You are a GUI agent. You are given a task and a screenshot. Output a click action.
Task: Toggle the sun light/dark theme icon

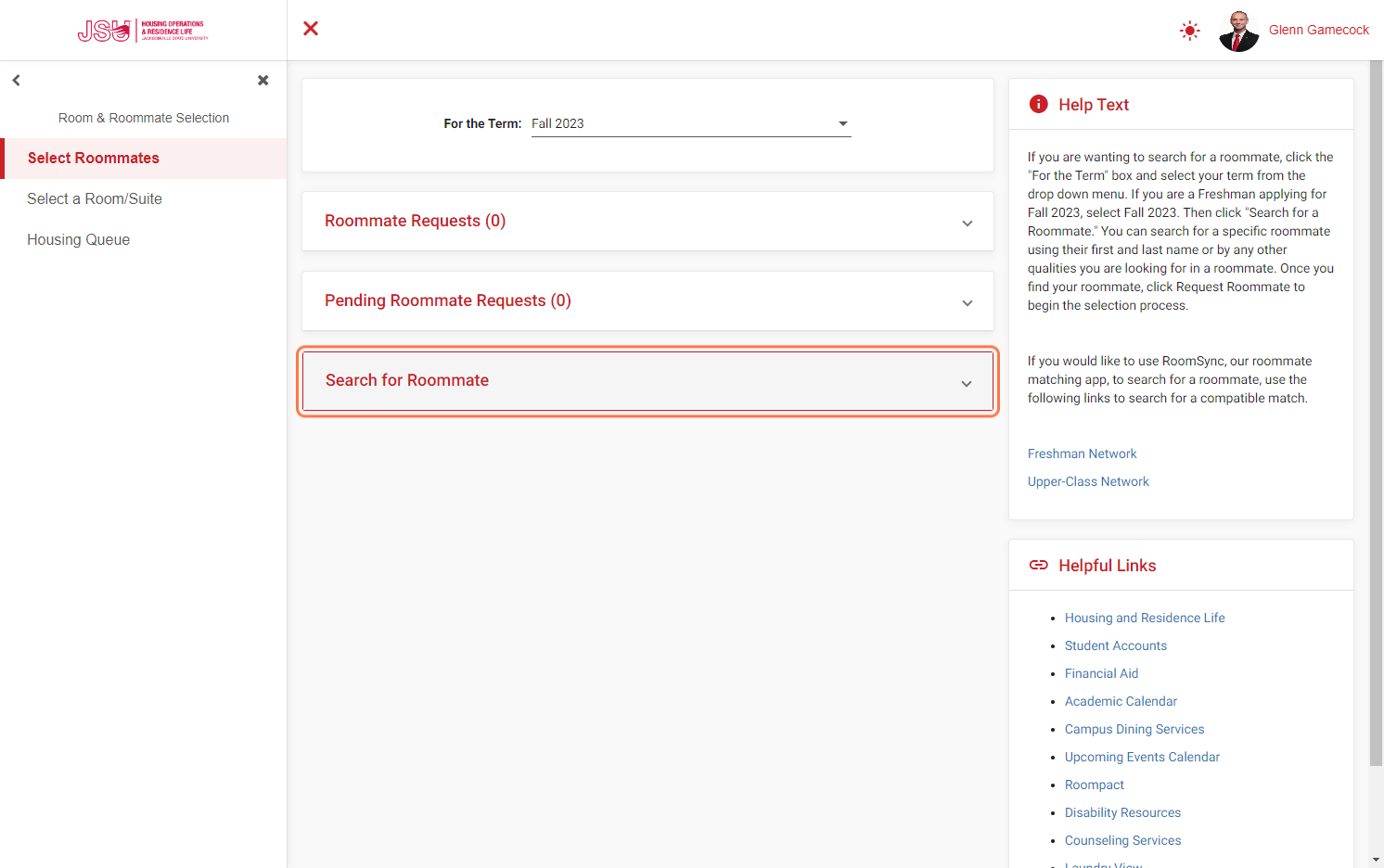[x=1190, y=31]
